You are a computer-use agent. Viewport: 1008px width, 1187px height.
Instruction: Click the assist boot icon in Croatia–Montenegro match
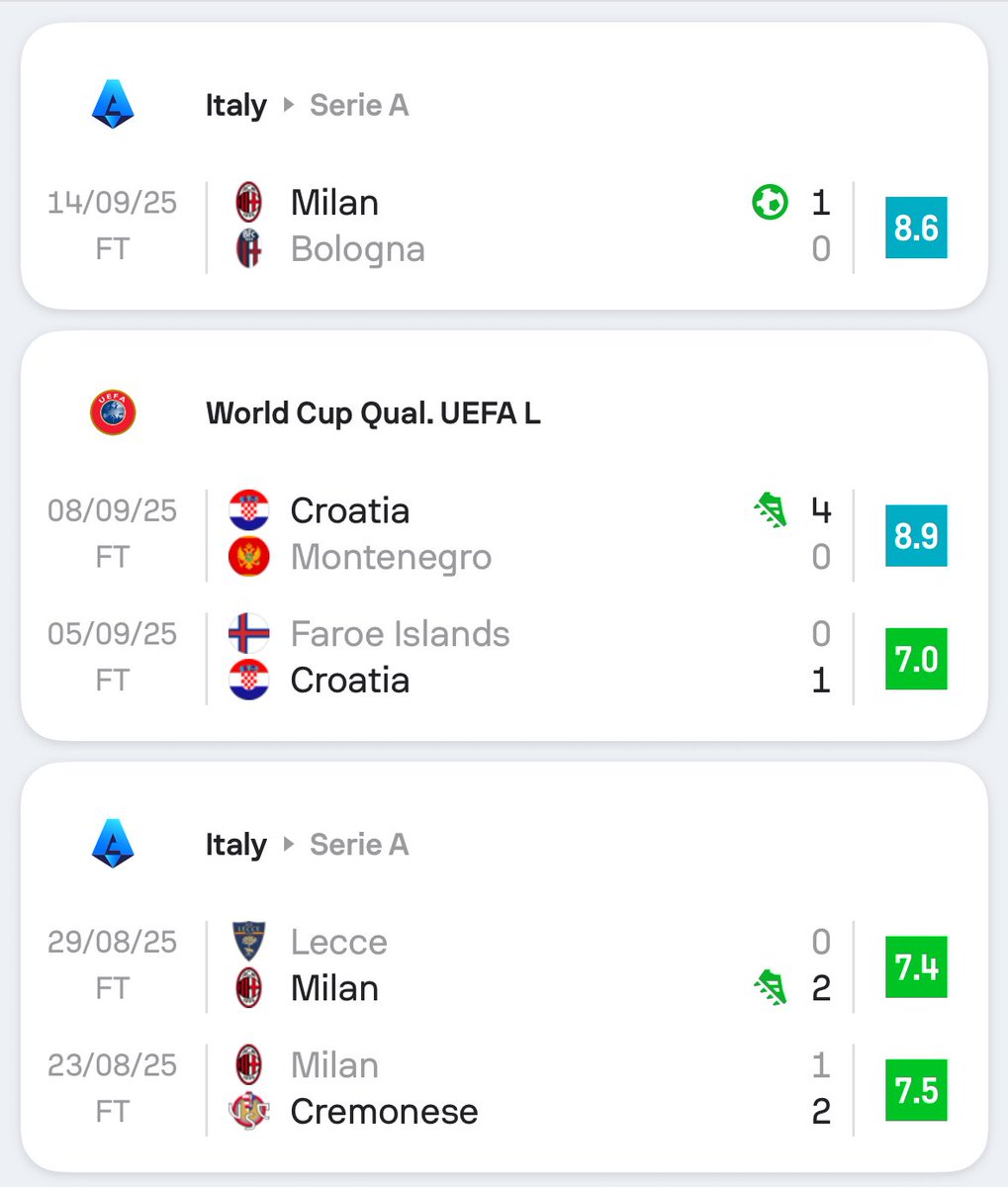(x=770, y=510)
